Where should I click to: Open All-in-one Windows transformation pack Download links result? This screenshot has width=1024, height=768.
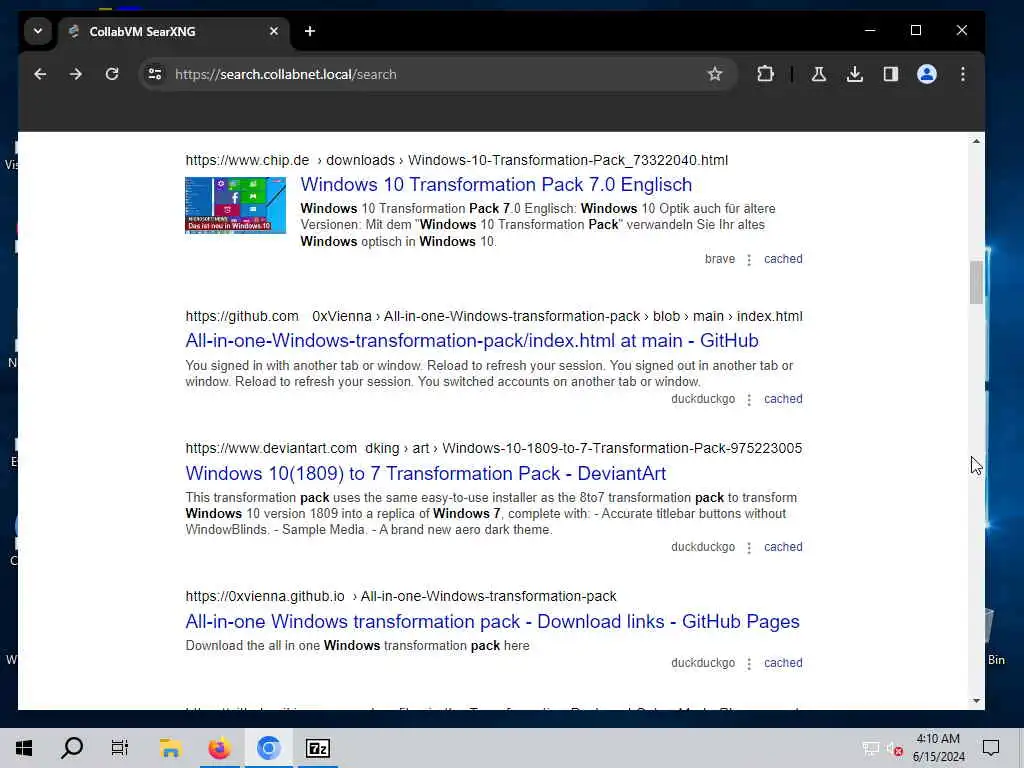[x=492, y=622]
